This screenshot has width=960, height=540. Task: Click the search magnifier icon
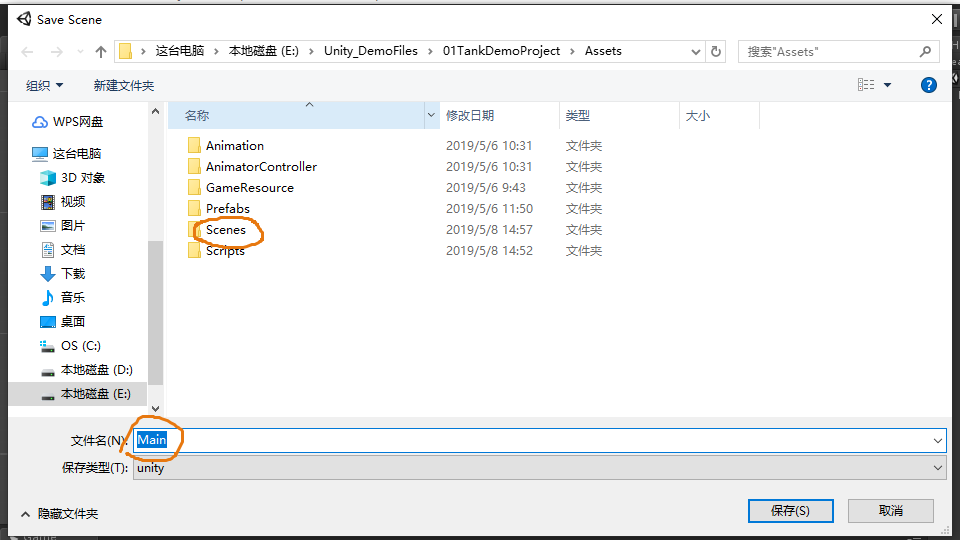925,52
